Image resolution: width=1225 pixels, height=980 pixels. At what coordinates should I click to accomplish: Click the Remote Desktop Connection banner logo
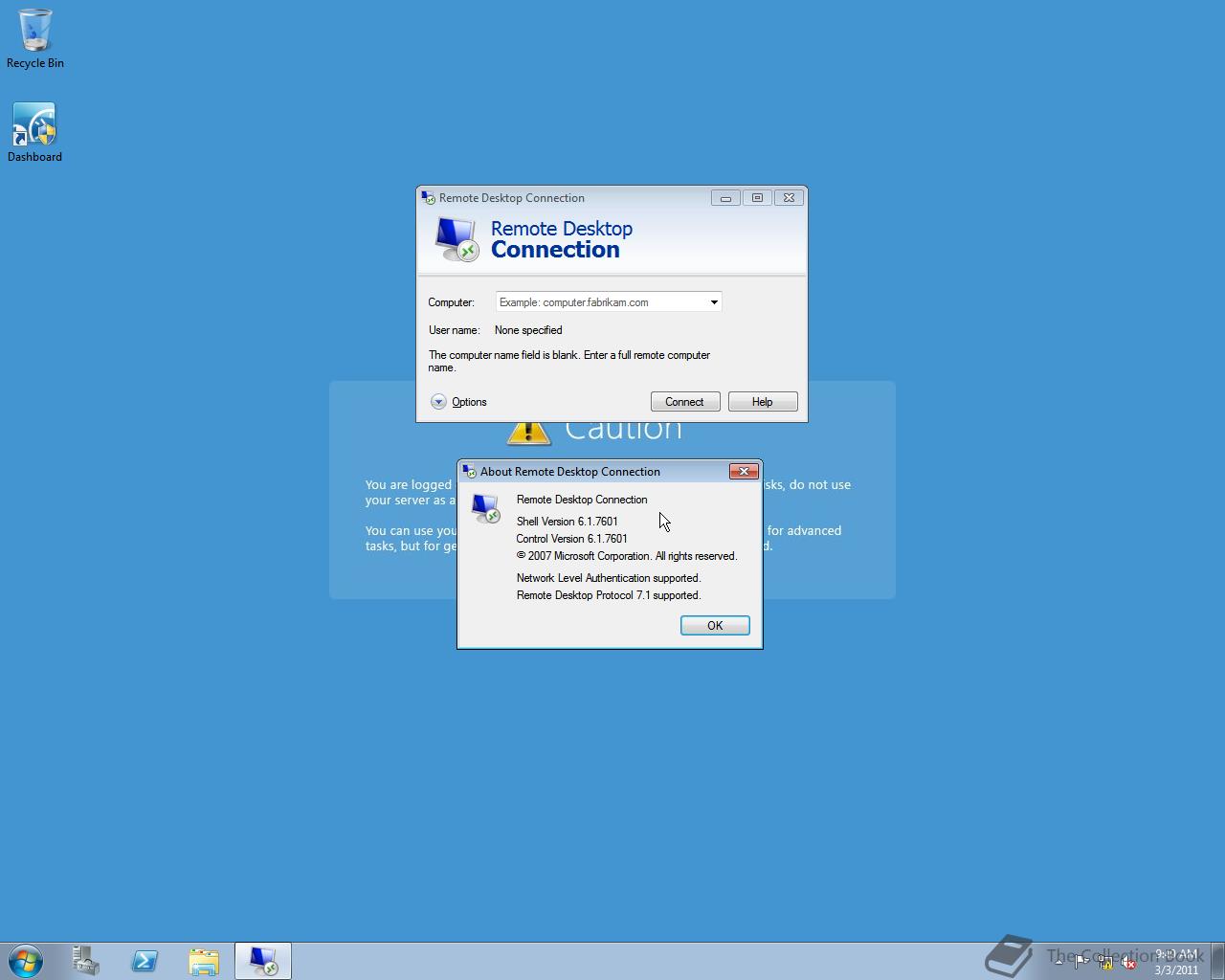[x=457, y=238]
